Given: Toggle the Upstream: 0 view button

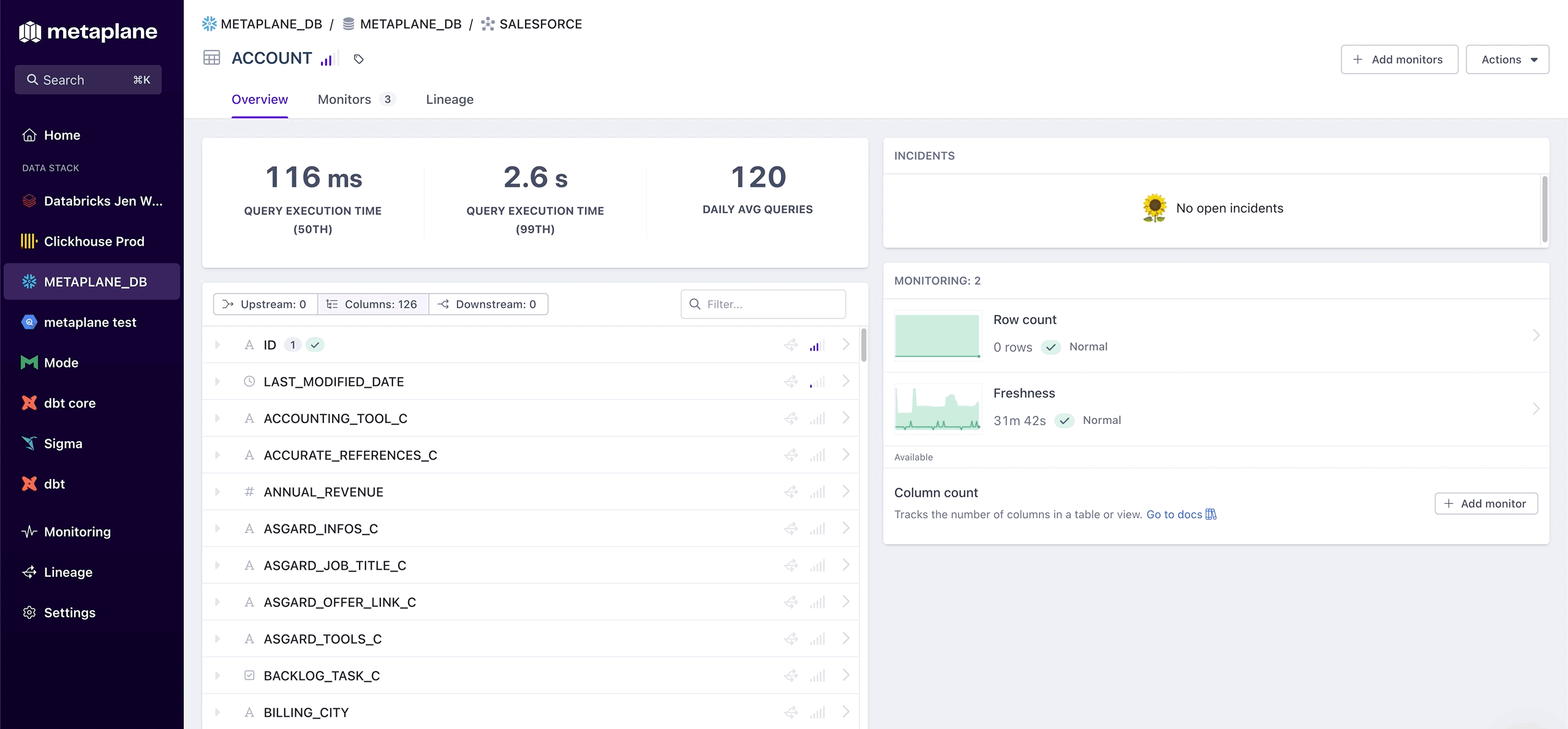Looking at the screenshot, I should (265, 304).
